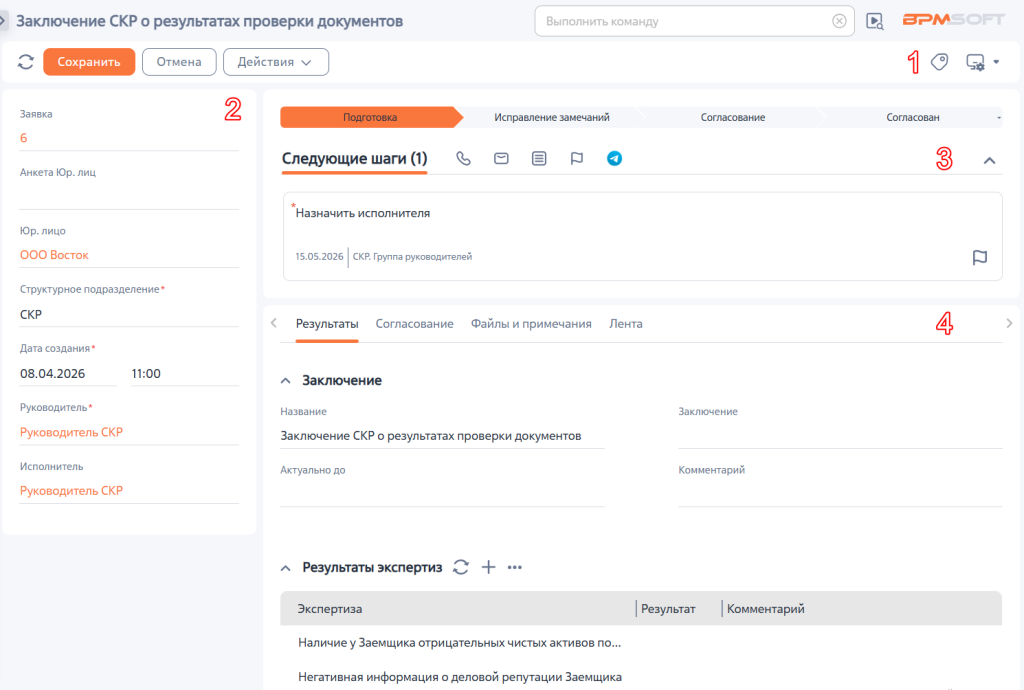
Task: Click the Комментарий column header
Action: (765, 609)
